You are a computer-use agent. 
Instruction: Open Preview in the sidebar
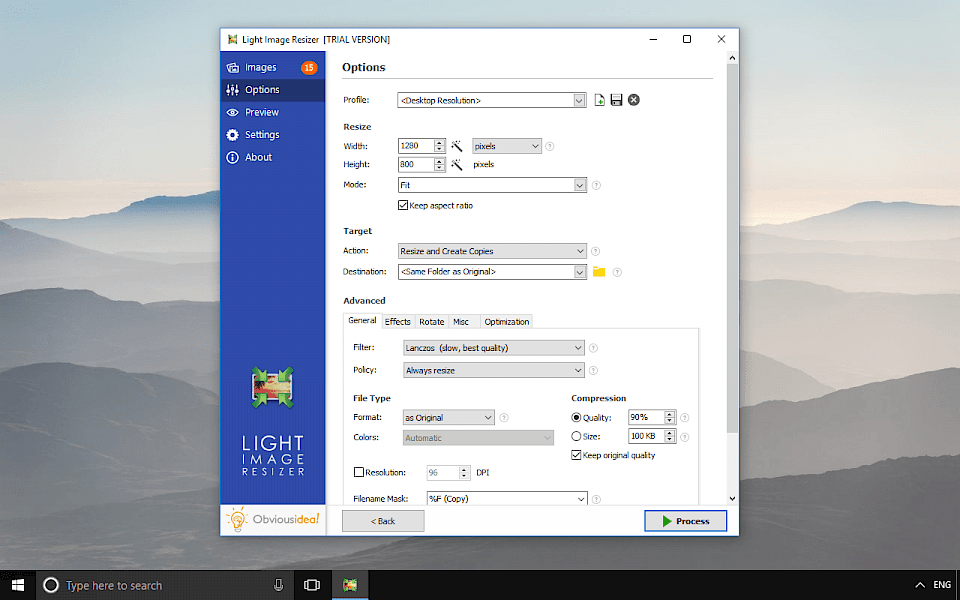(272, 112)
